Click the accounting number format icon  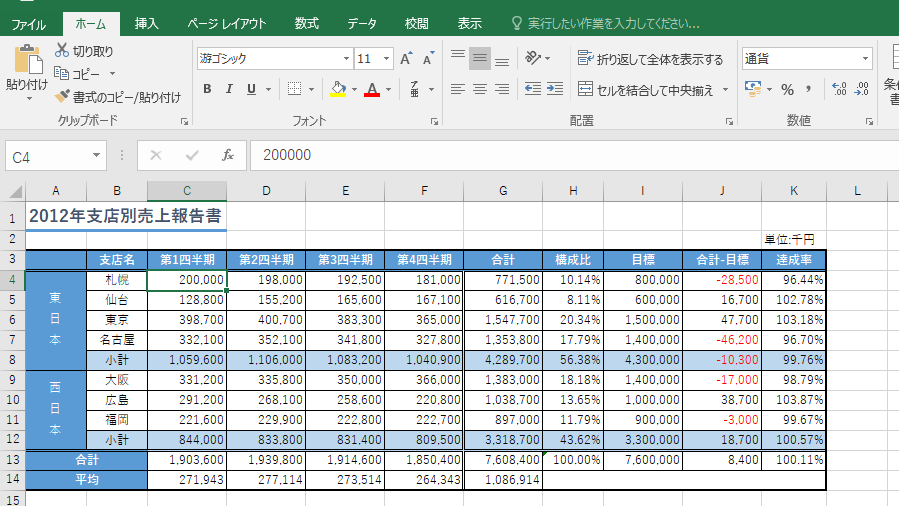coord(753,89)
